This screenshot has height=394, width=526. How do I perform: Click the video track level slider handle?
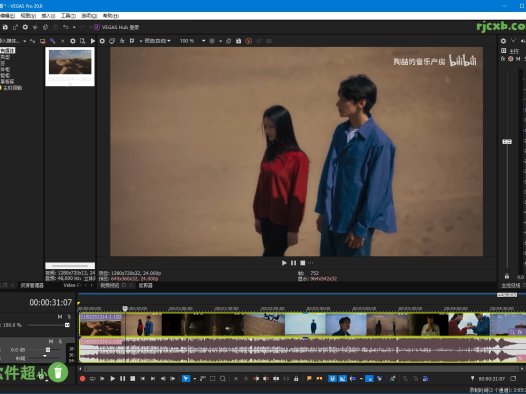[x=67, y=325]
